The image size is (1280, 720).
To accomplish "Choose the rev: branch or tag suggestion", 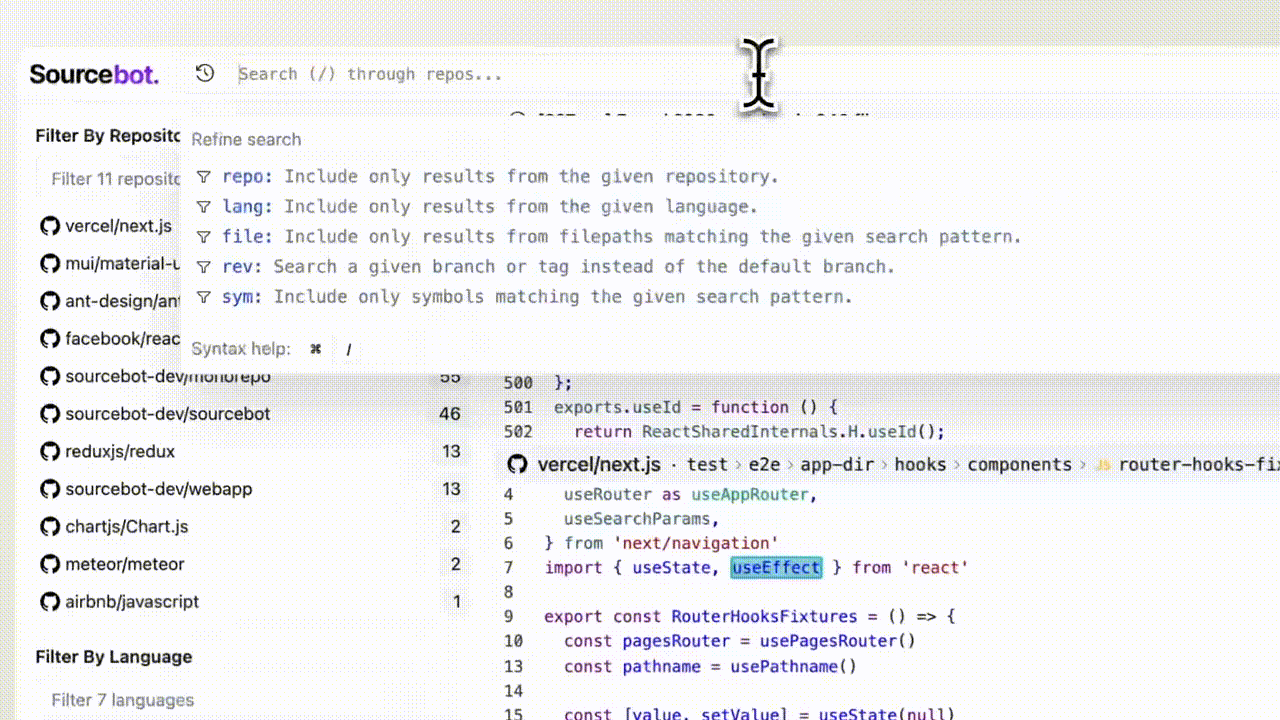I will pos(544,267).
